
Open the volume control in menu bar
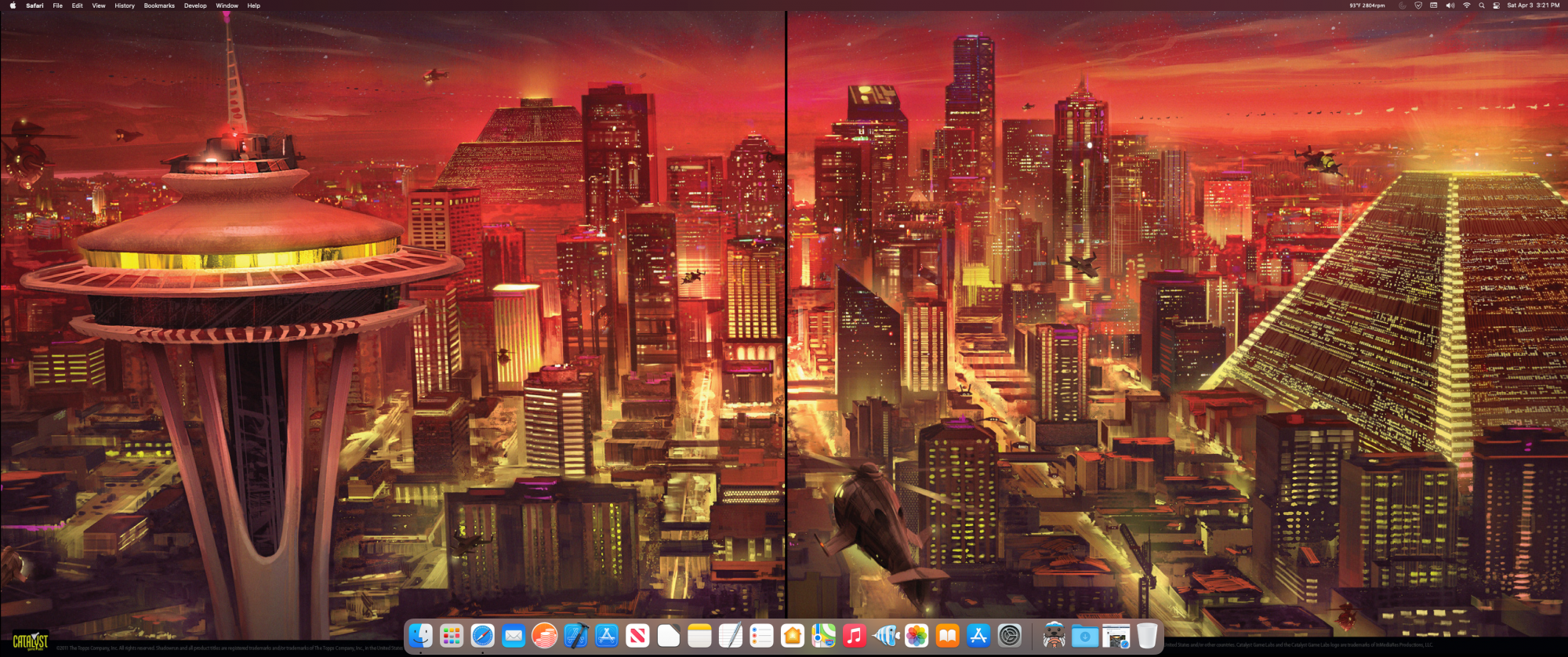click(x=1450, y=5)
